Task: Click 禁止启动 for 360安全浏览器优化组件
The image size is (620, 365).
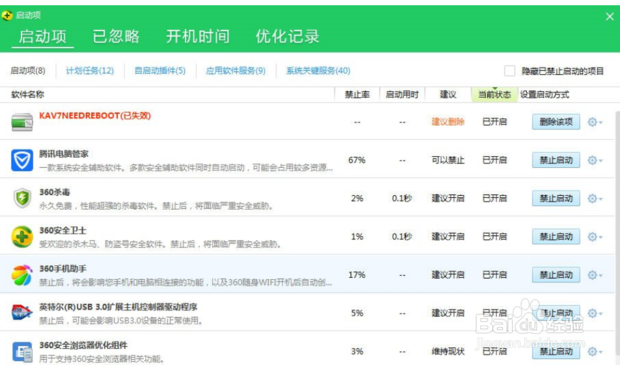Action: pos(556,351)
